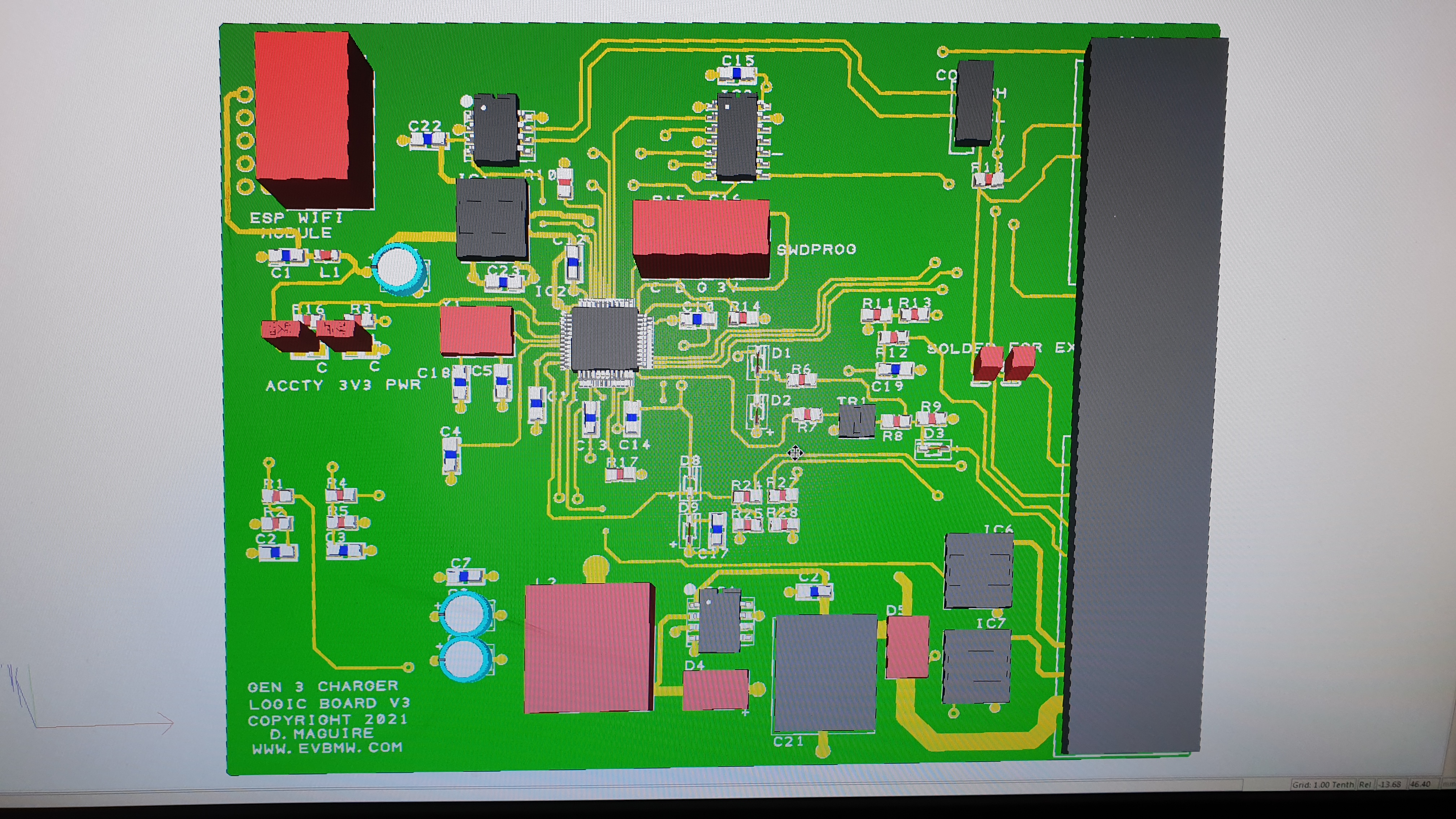
Task: Select the large pink inductor block
Action: (588, 649)
